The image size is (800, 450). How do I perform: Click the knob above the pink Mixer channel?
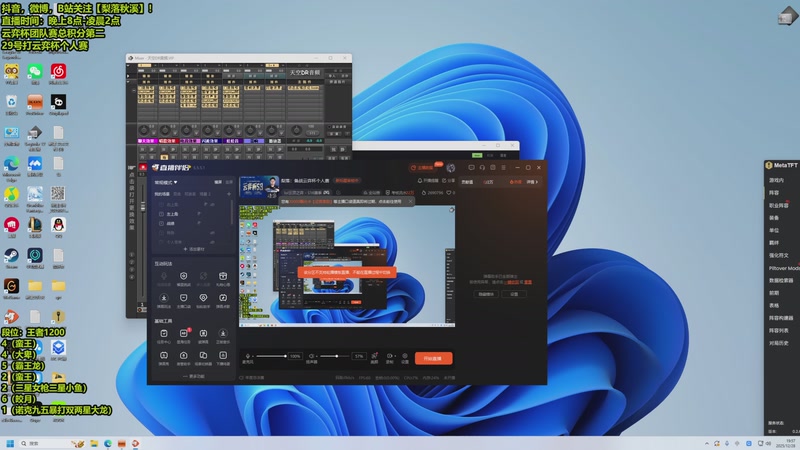[x=144, y=130]
